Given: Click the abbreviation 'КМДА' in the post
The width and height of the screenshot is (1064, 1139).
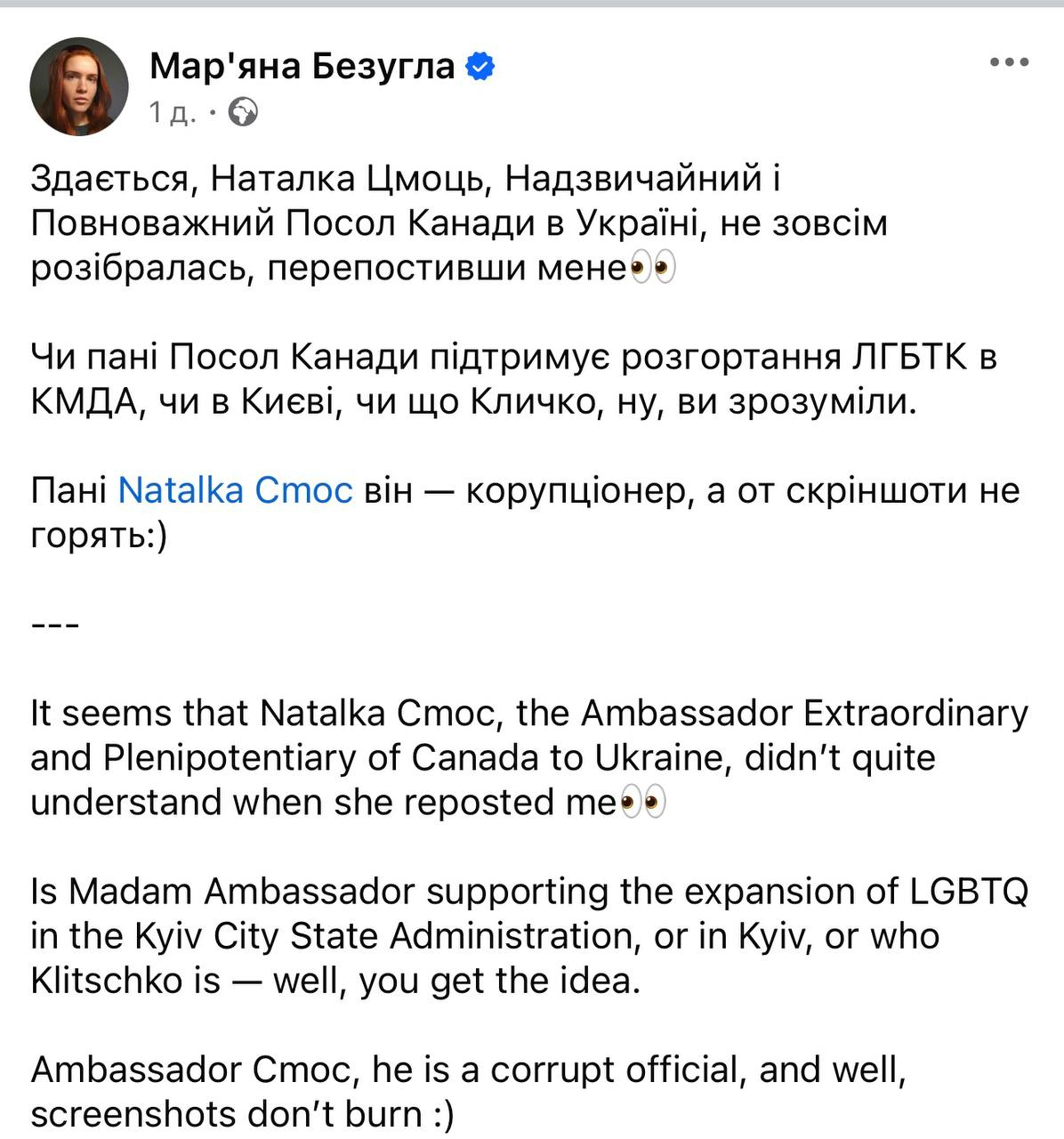Looking at the screenshot, I should pos(86,403).
